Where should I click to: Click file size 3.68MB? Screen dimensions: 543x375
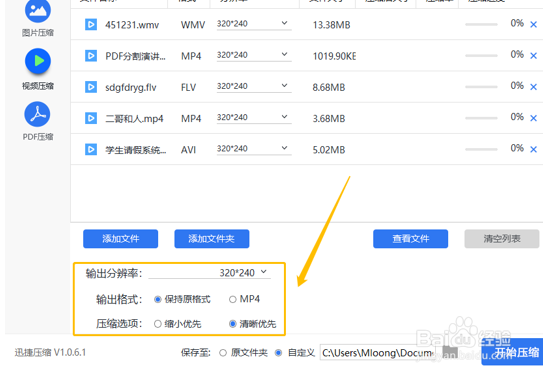[x=329, y=118]
